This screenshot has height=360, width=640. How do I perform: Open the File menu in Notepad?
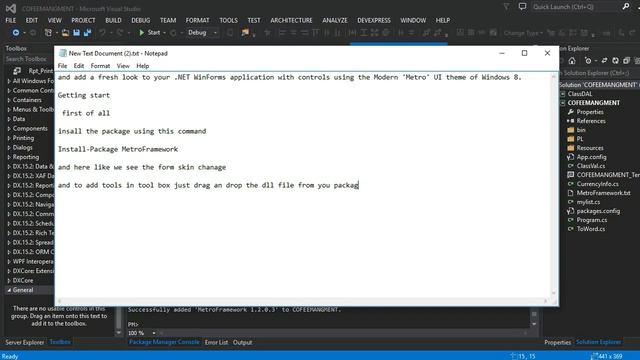coord(62,66)
